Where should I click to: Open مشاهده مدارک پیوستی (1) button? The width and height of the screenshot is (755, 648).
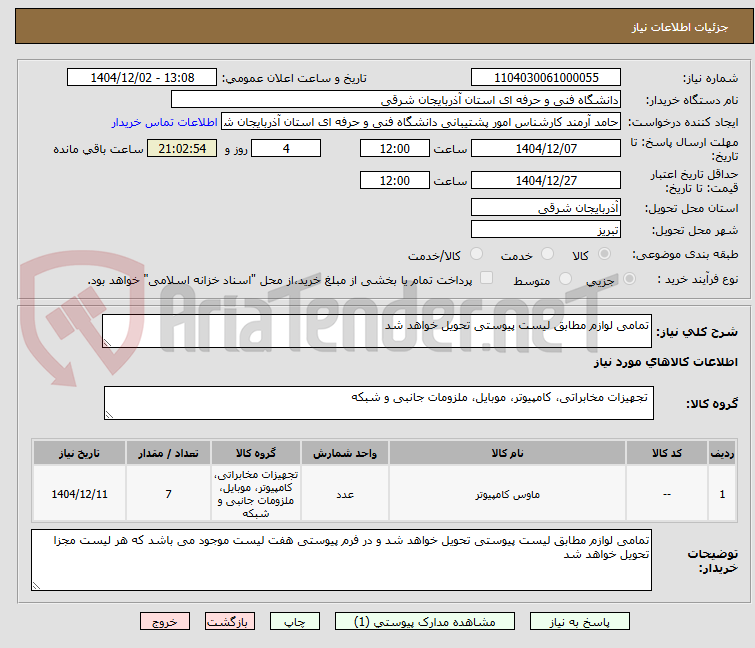coord(425,621)
